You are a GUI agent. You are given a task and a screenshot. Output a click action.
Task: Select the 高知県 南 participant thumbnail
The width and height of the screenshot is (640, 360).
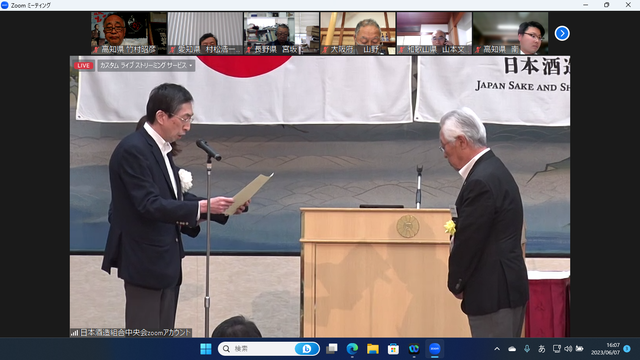click(511, 33)
